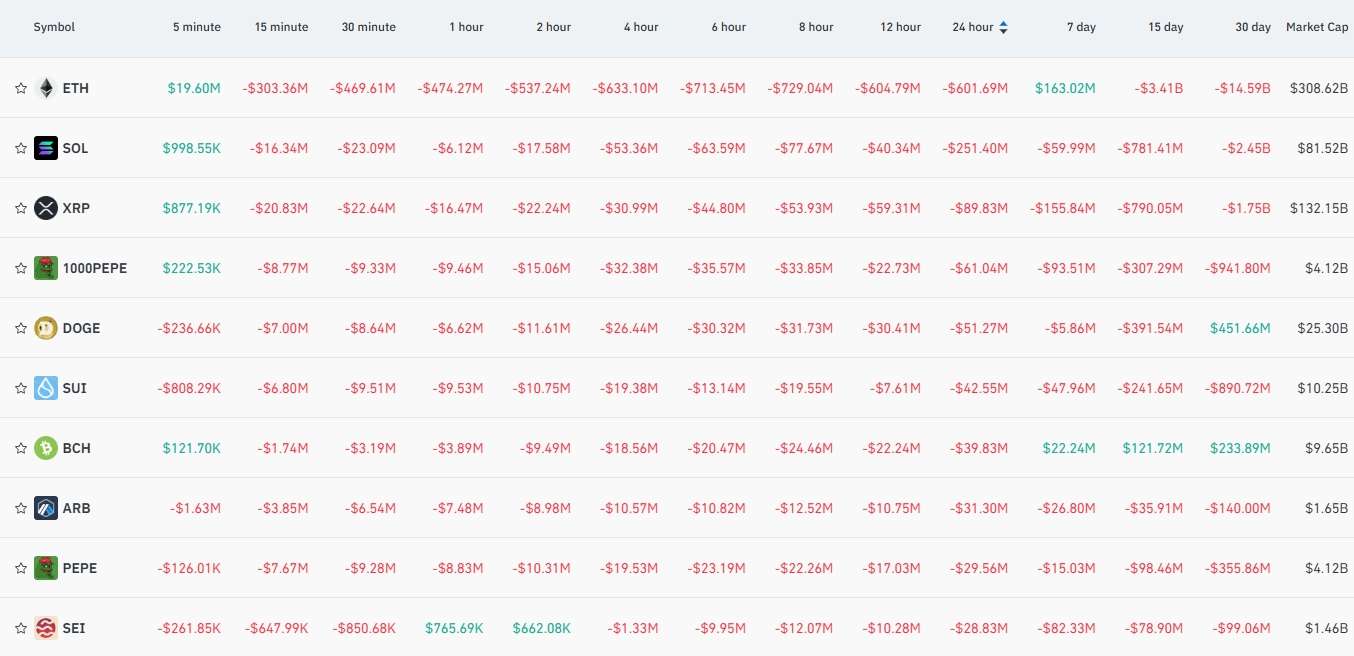Click the SEI red logo icon
This screenshot has width=1354, height=656.
[46, 628]
